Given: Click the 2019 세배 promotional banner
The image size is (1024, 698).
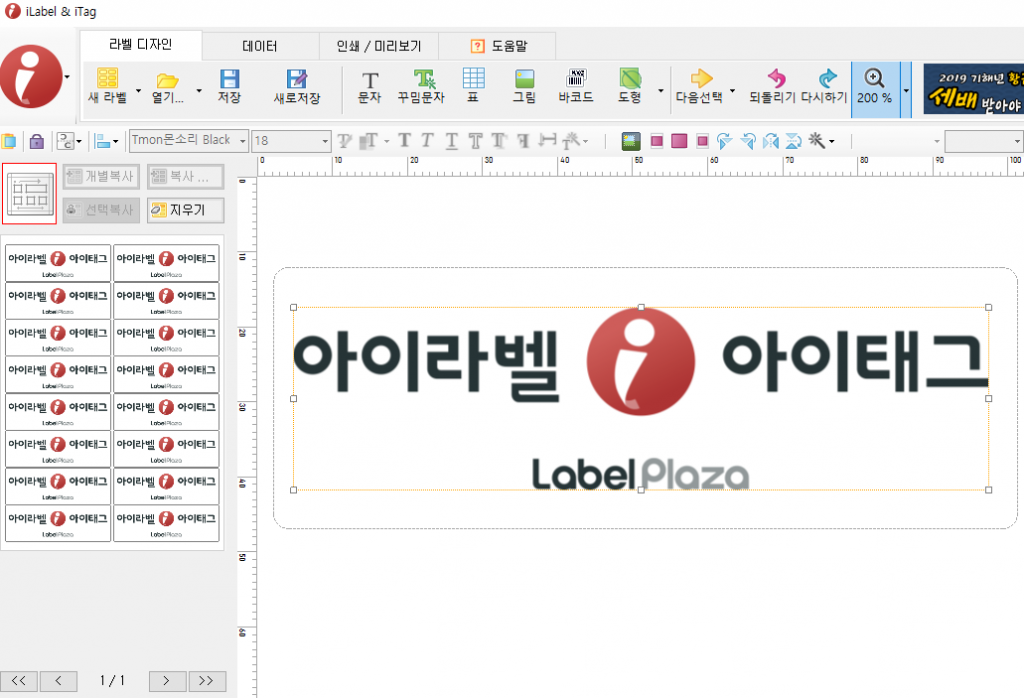Looking at the screenshot, I should click(974, 89).
